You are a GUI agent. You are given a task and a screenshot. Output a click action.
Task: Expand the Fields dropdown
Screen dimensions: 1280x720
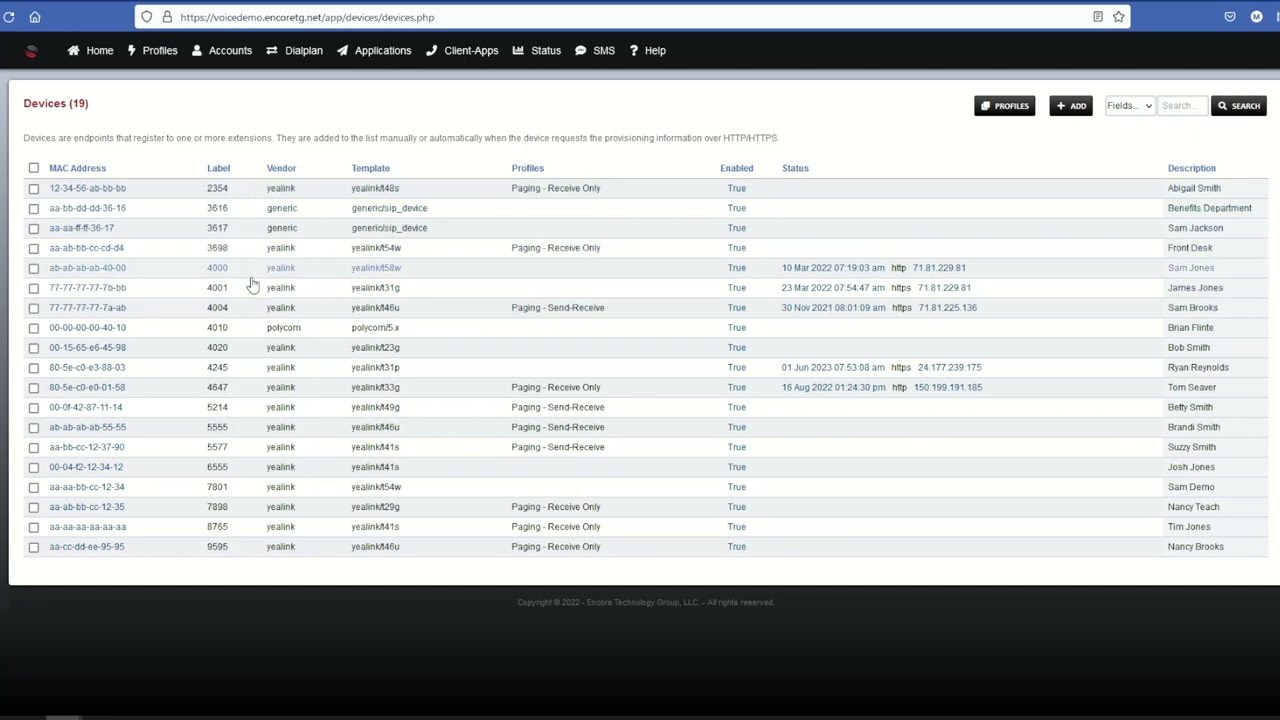pos(1130,106)
